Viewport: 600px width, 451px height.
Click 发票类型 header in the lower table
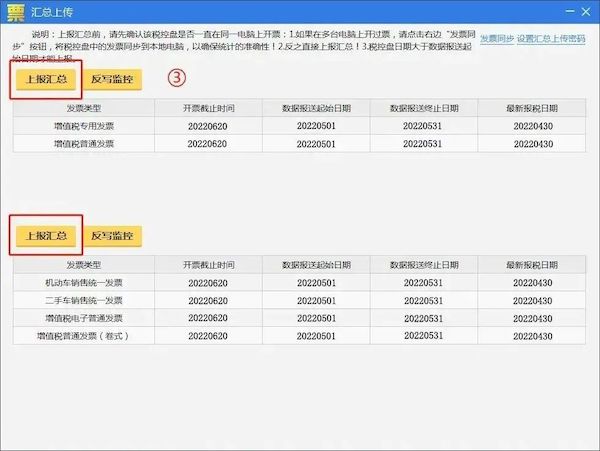coord(84,265)
